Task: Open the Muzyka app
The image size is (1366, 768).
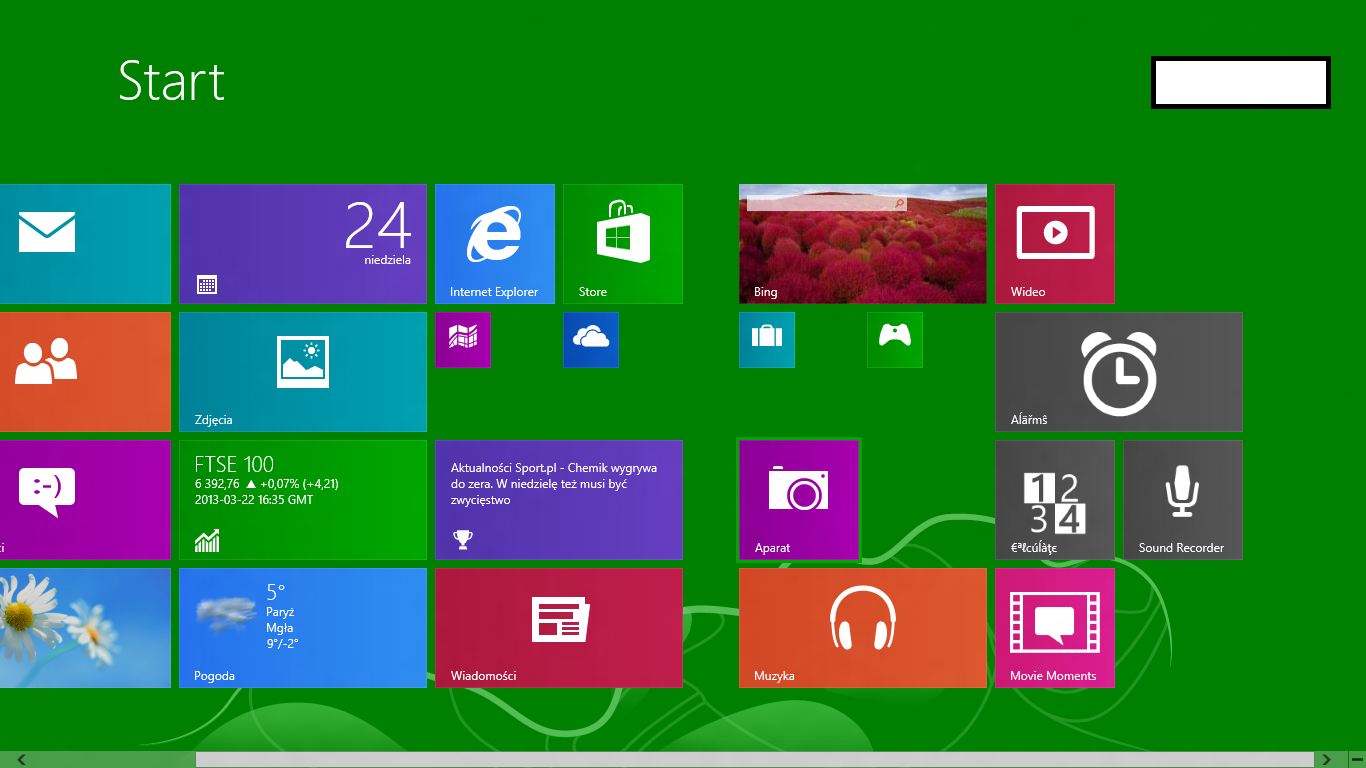Action: (862, 627)
